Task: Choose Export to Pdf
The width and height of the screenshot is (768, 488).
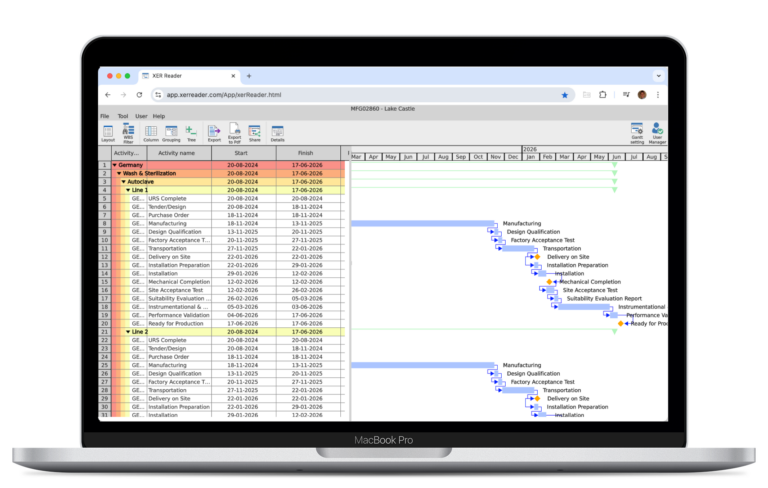Action: (x=234, y=132)
